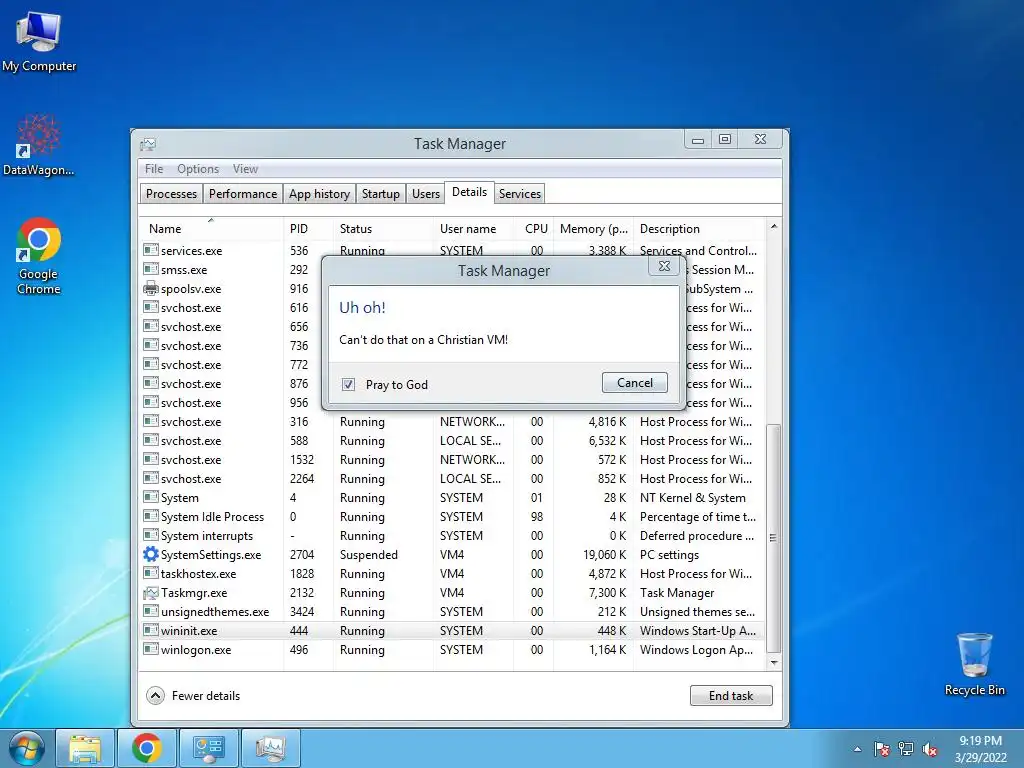Screen dimensions: 1024x768
Task: Click the 7,300 K memory value
Action: click(607, 593)
